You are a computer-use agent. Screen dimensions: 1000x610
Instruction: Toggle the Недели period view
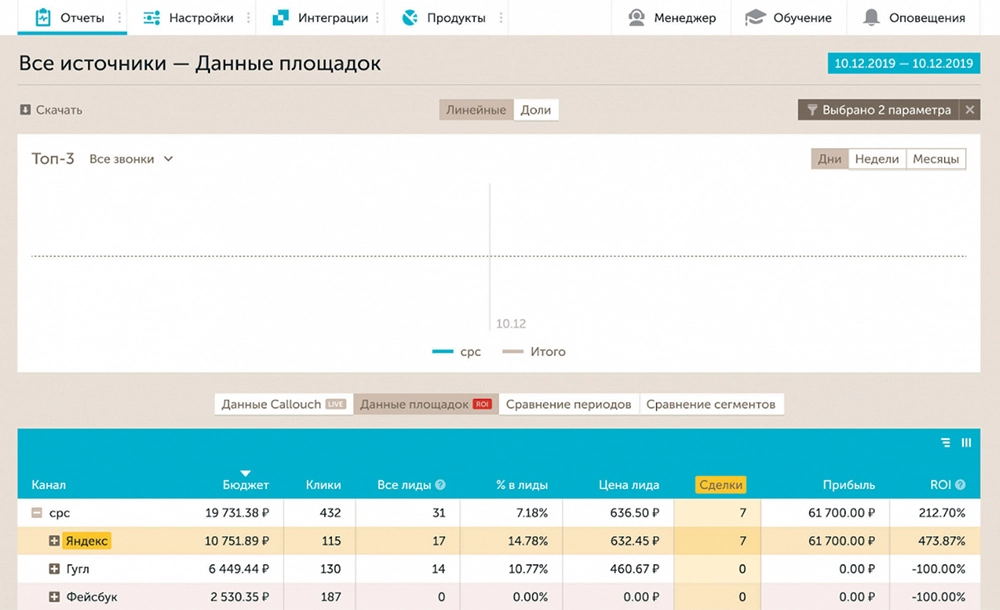876,158
